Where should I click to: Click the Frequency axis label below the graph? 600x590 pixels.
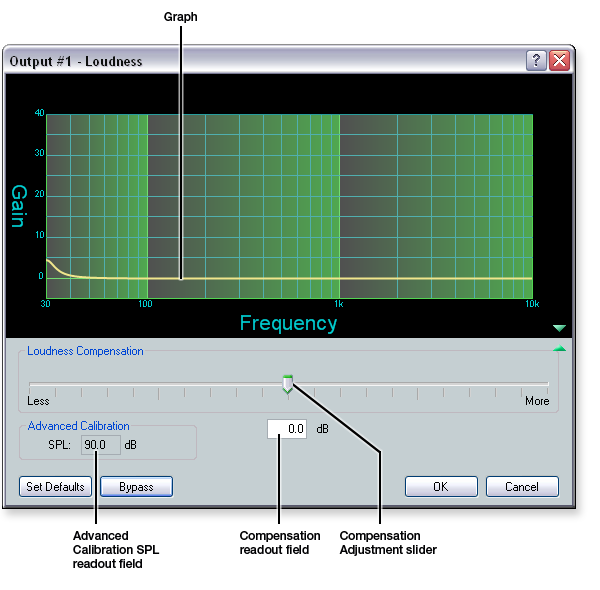[x=288, y=323]
